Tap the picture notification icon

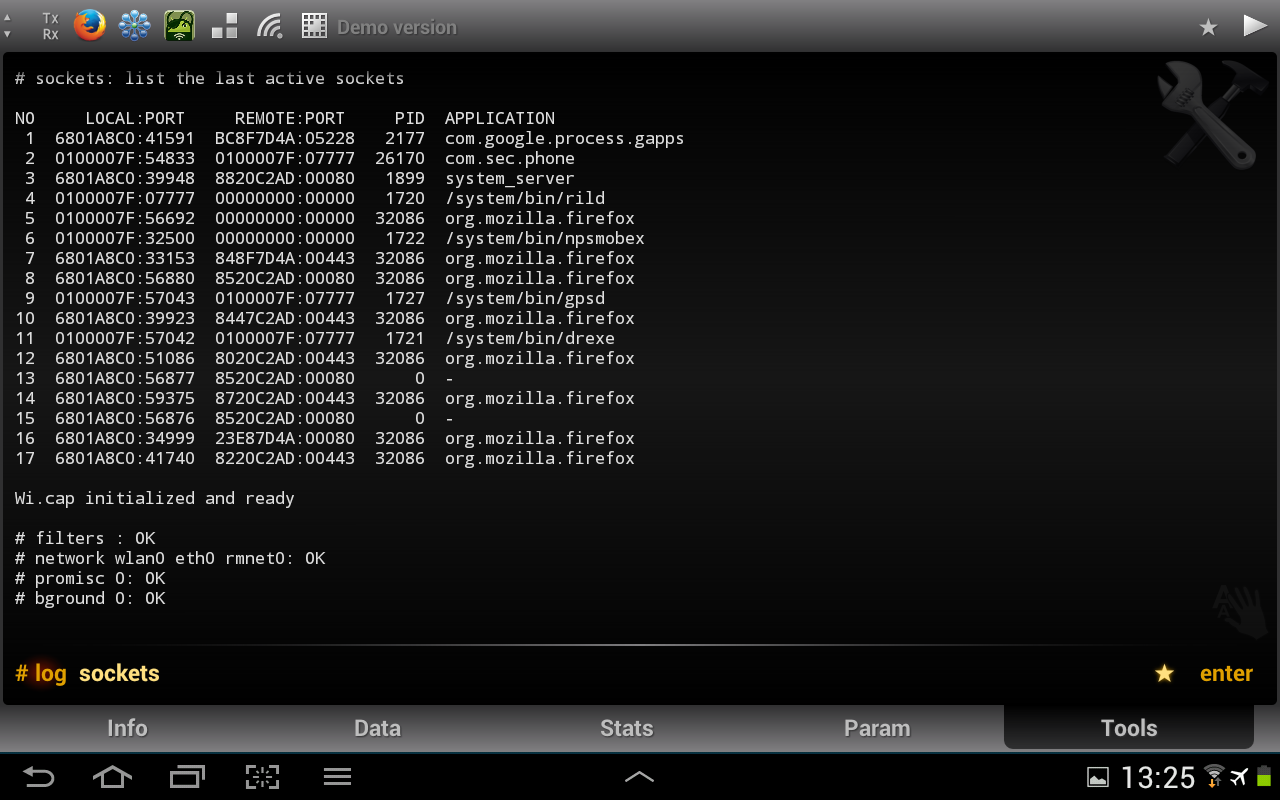coord(1098,777)
